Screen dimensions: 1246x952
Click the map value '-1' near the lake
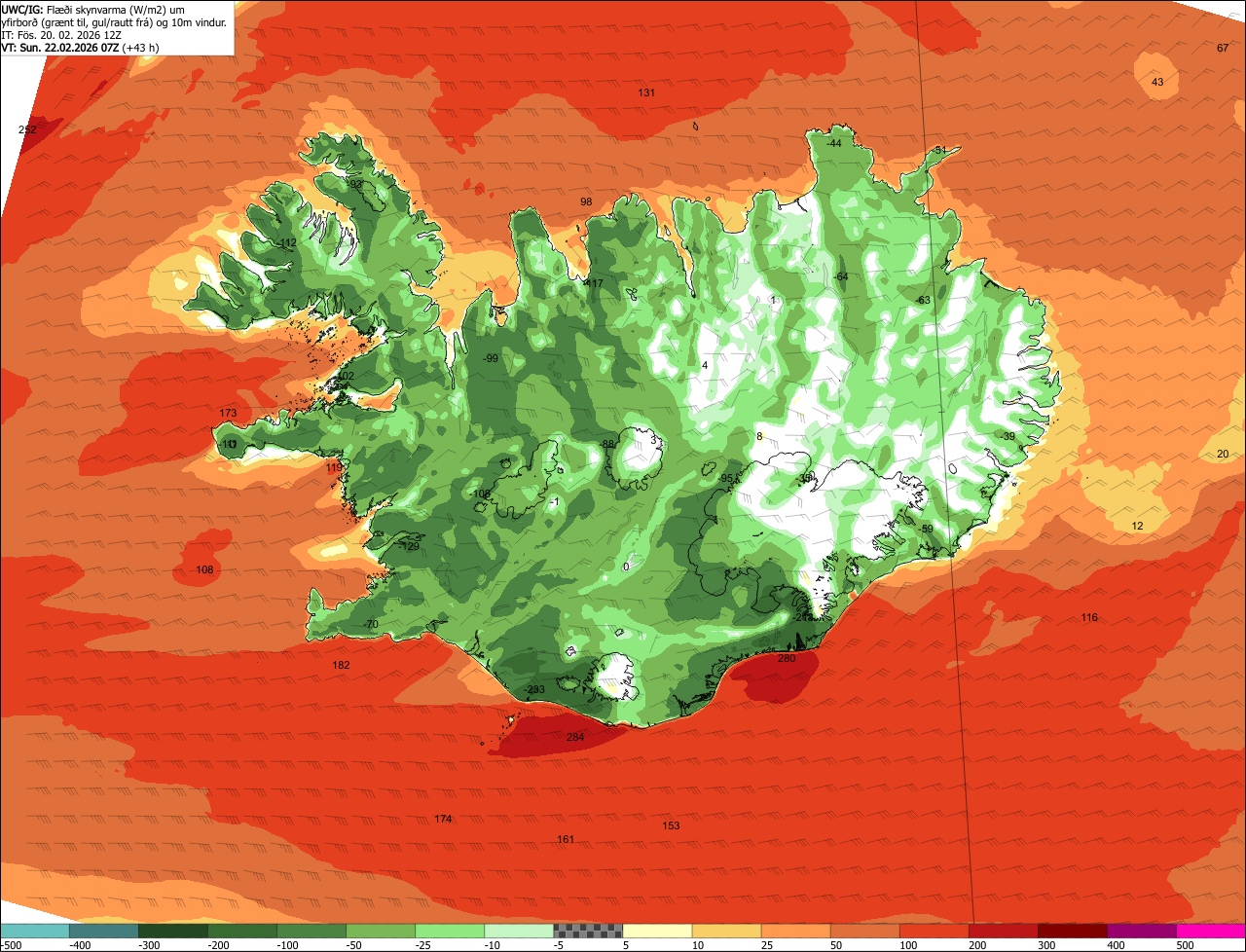(554, 501)
